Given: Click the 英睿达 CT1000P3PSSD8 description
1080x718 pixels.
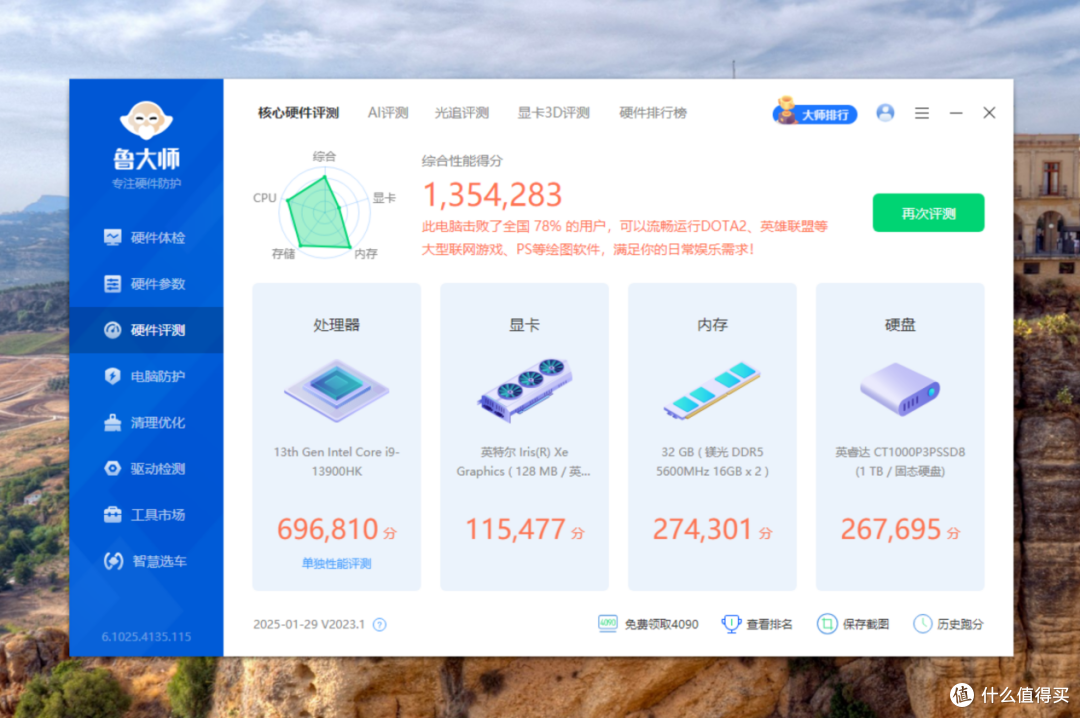Looking at the screenshot, I should 900,462.
